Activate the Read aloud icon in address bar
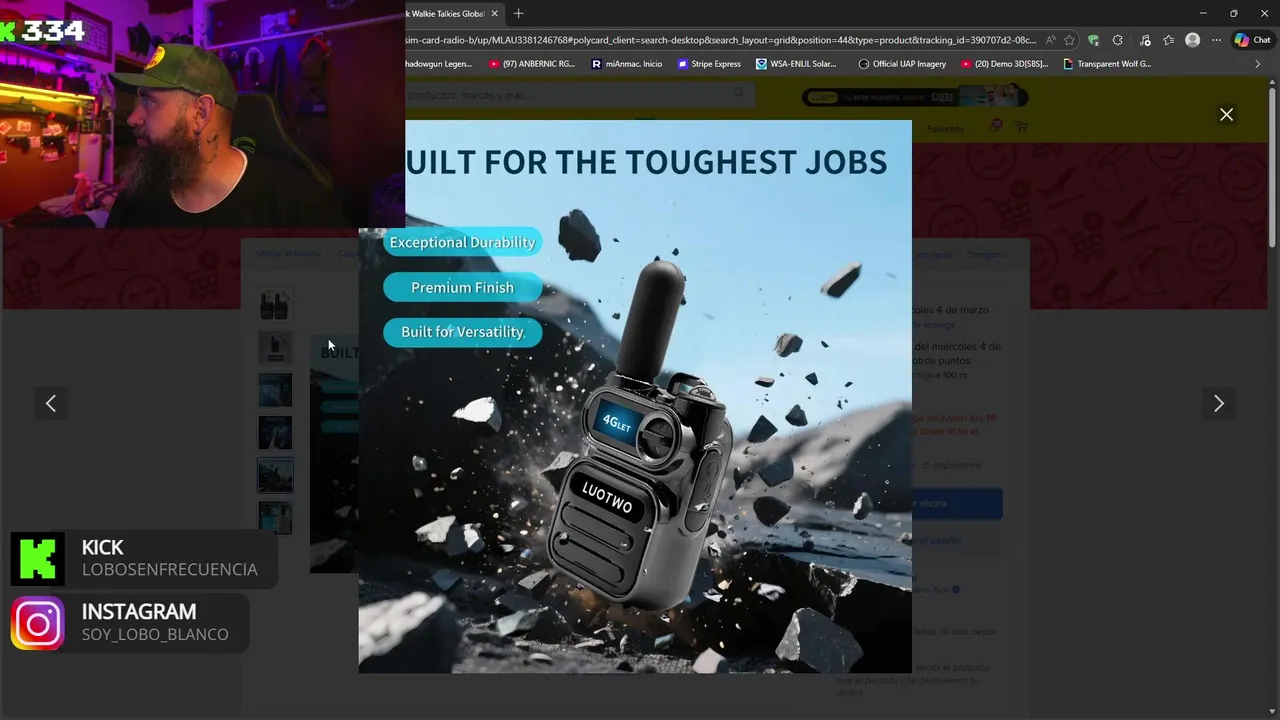 point(1050,40)
